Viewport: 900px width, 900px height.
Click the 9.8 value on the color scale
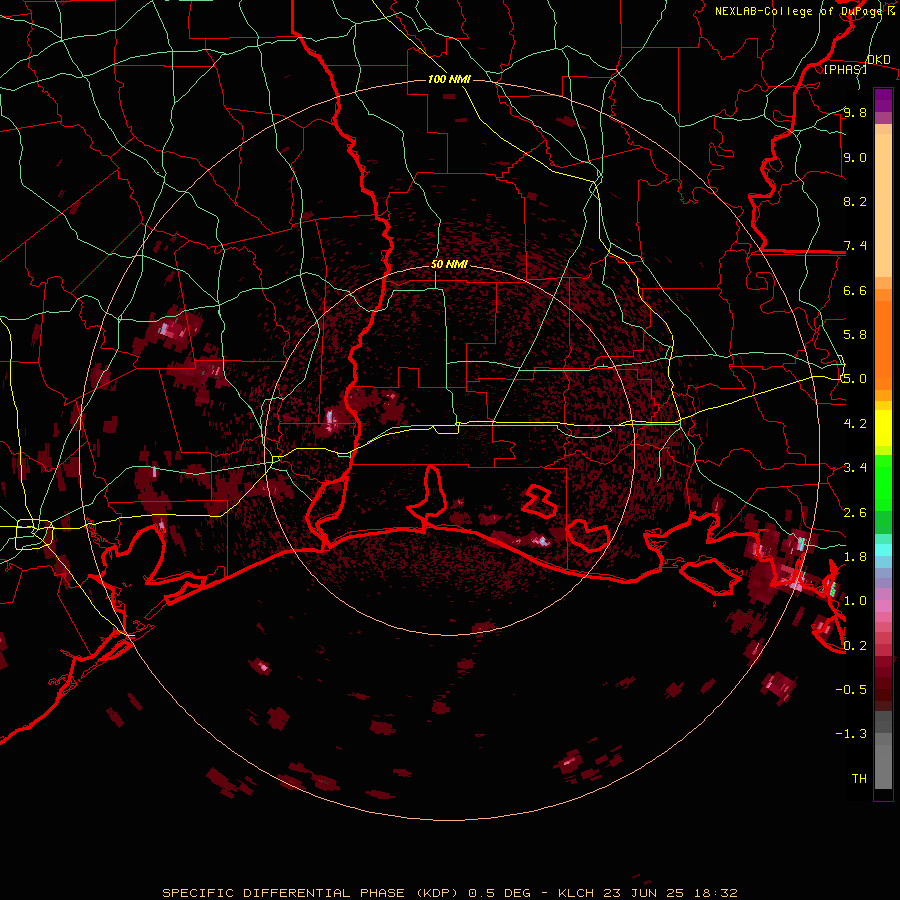click(855, 113)
